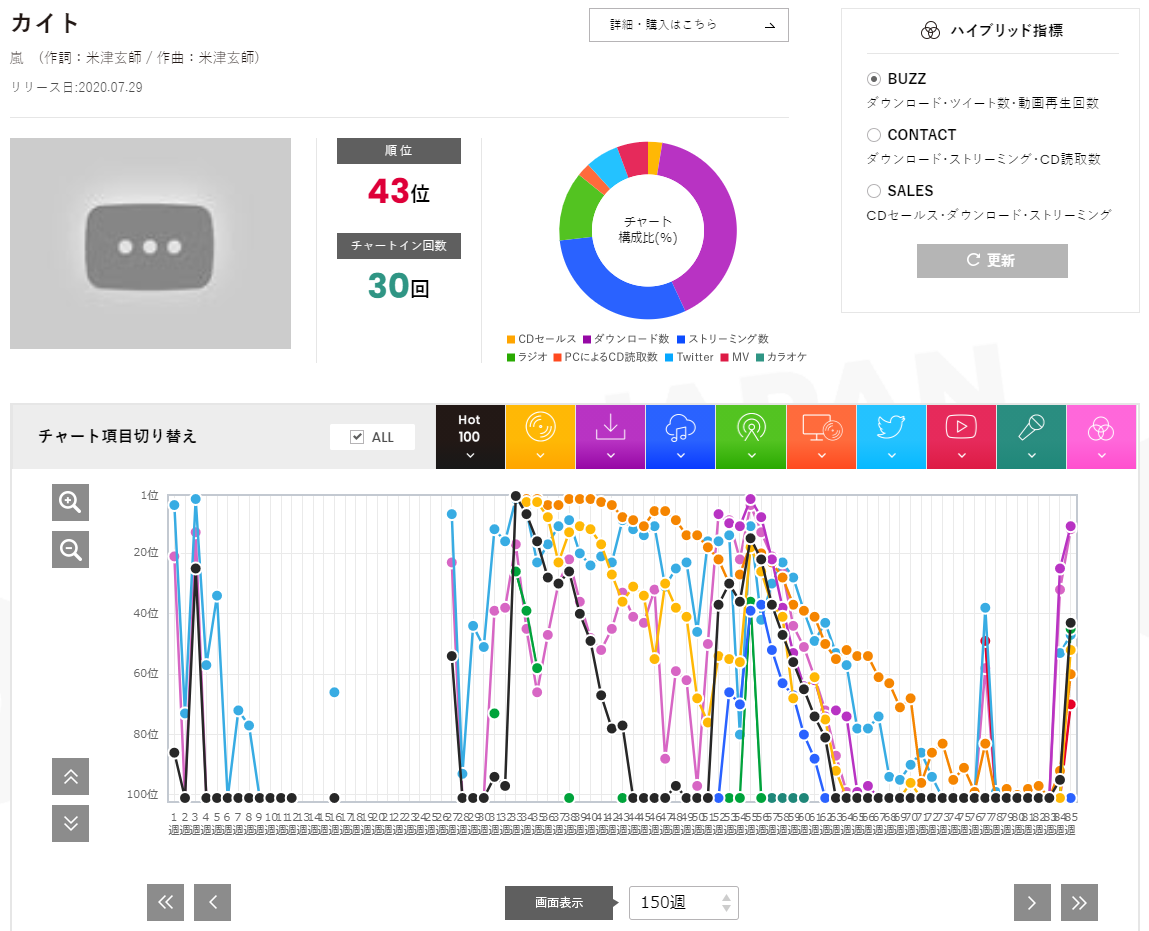Select the Twitter bird icon tab
The height and width of the screenshot is (931, 1149).
click(x=891, y=437)
